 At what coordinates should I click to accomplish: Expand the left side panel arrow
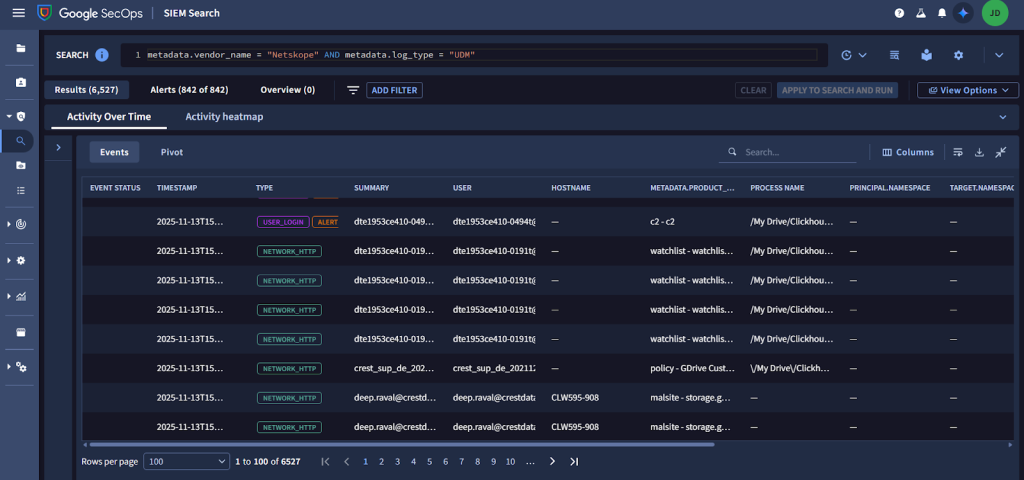click(x=58, y=148)
